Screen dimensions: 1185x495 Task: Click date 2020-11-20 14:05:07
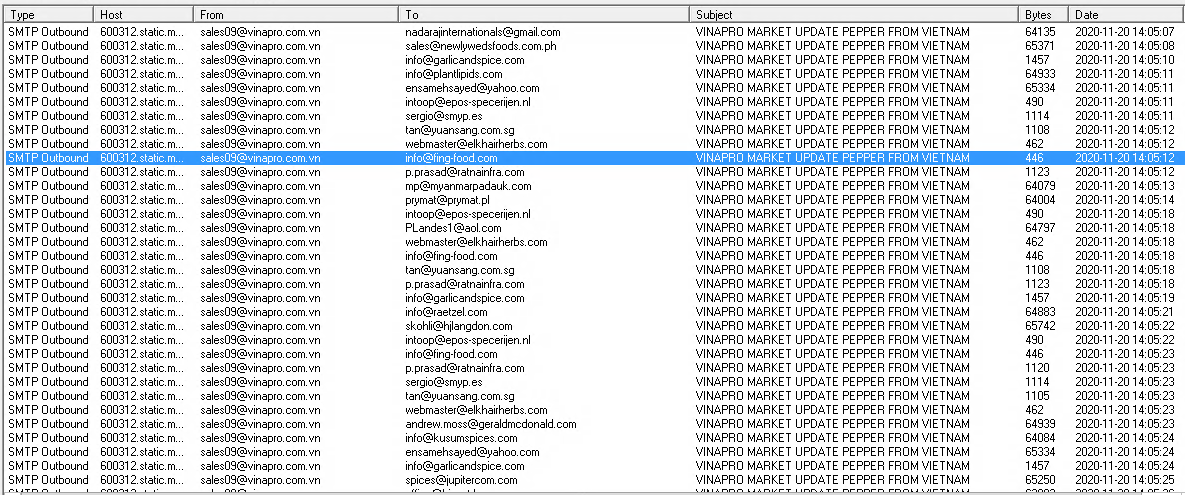pyautogui.click(x=1125, y=32)
